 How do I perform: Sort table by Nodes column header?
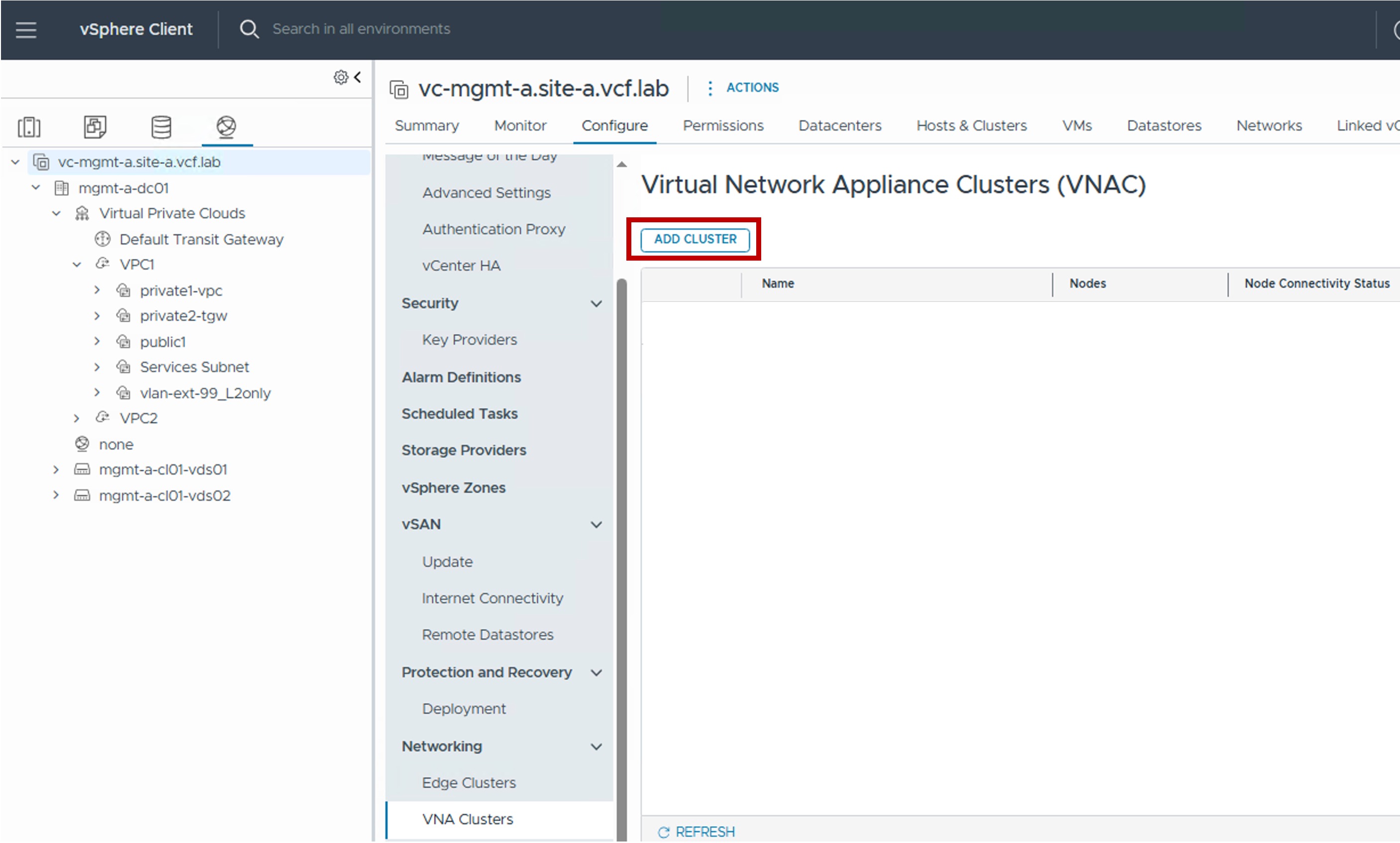1088,283
